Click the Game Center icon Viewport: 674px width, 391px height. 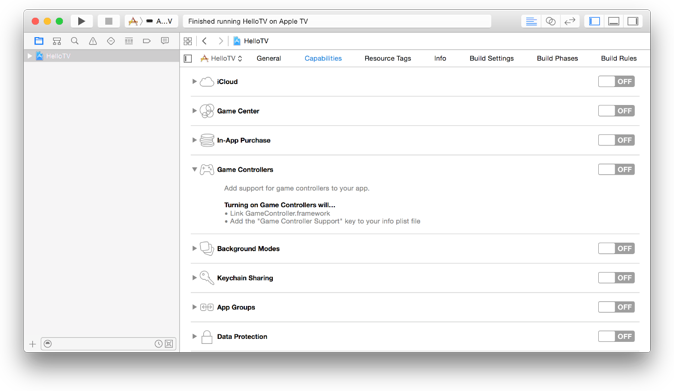click(207, 111)
